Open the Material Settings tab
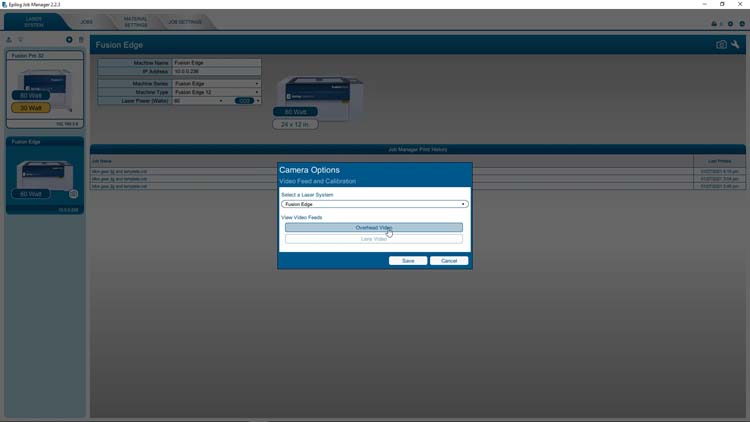Viewport: 750px width, 422px height. [136, 22]
